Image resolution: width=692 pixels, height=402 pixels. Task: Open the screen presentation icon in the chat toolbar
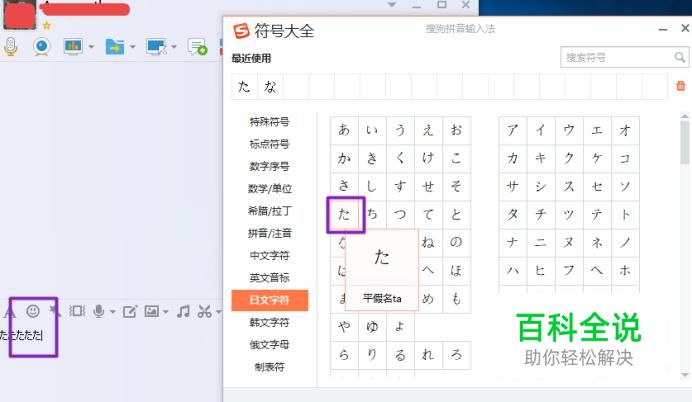coord(73,46)
